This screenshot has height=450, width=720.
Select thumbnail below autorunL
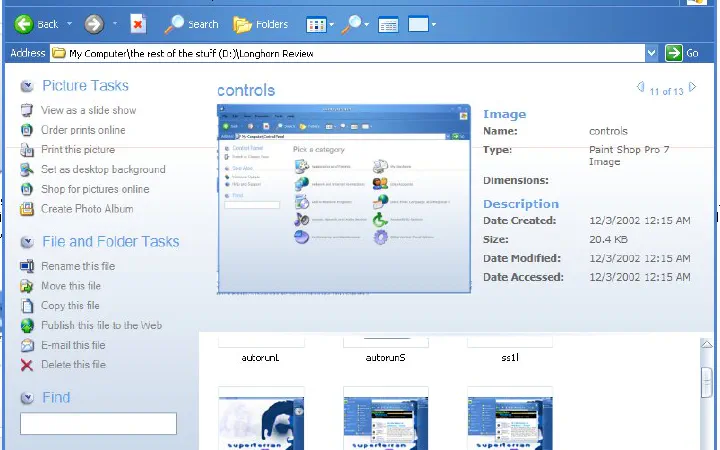[x=261, y=418]
